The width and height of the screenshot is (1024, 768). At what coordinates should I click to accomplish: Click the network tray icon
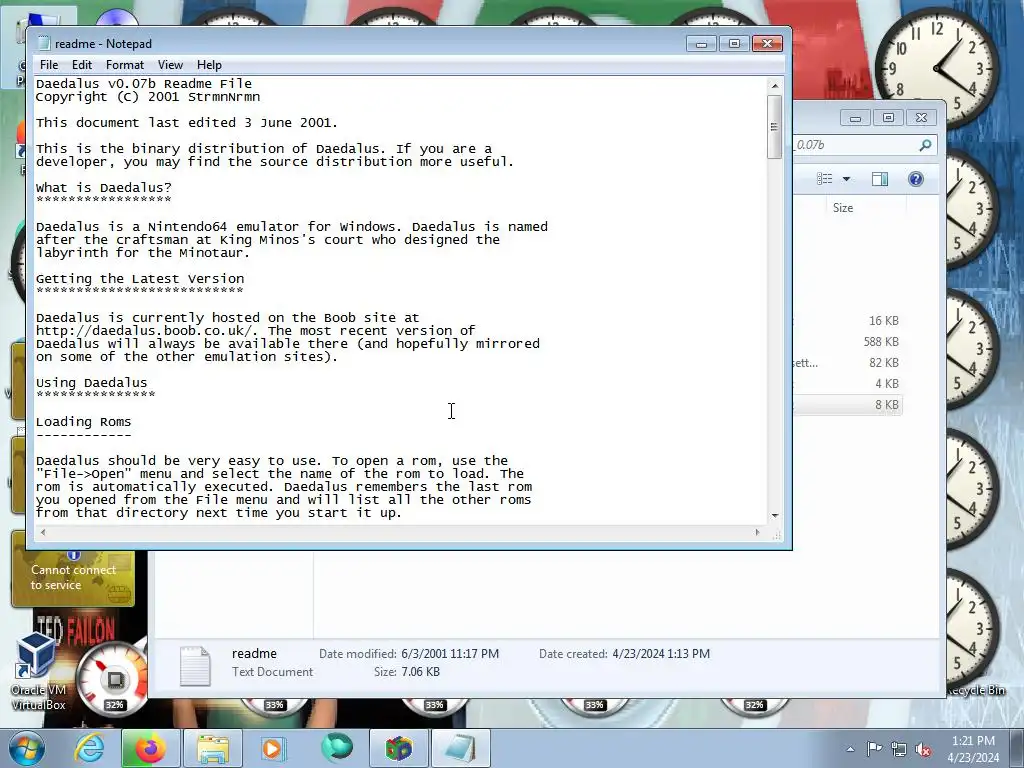pos(899,749)
